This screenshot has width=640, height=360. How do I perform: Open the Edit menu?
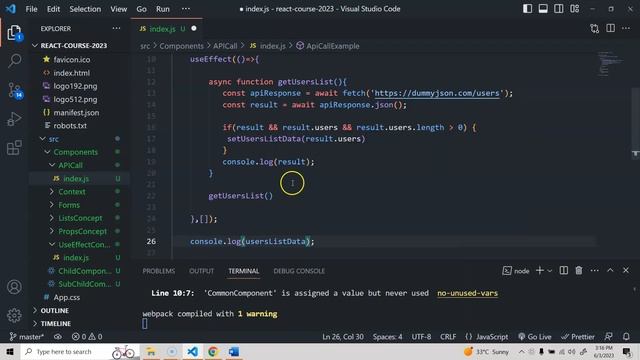(53, 9)
